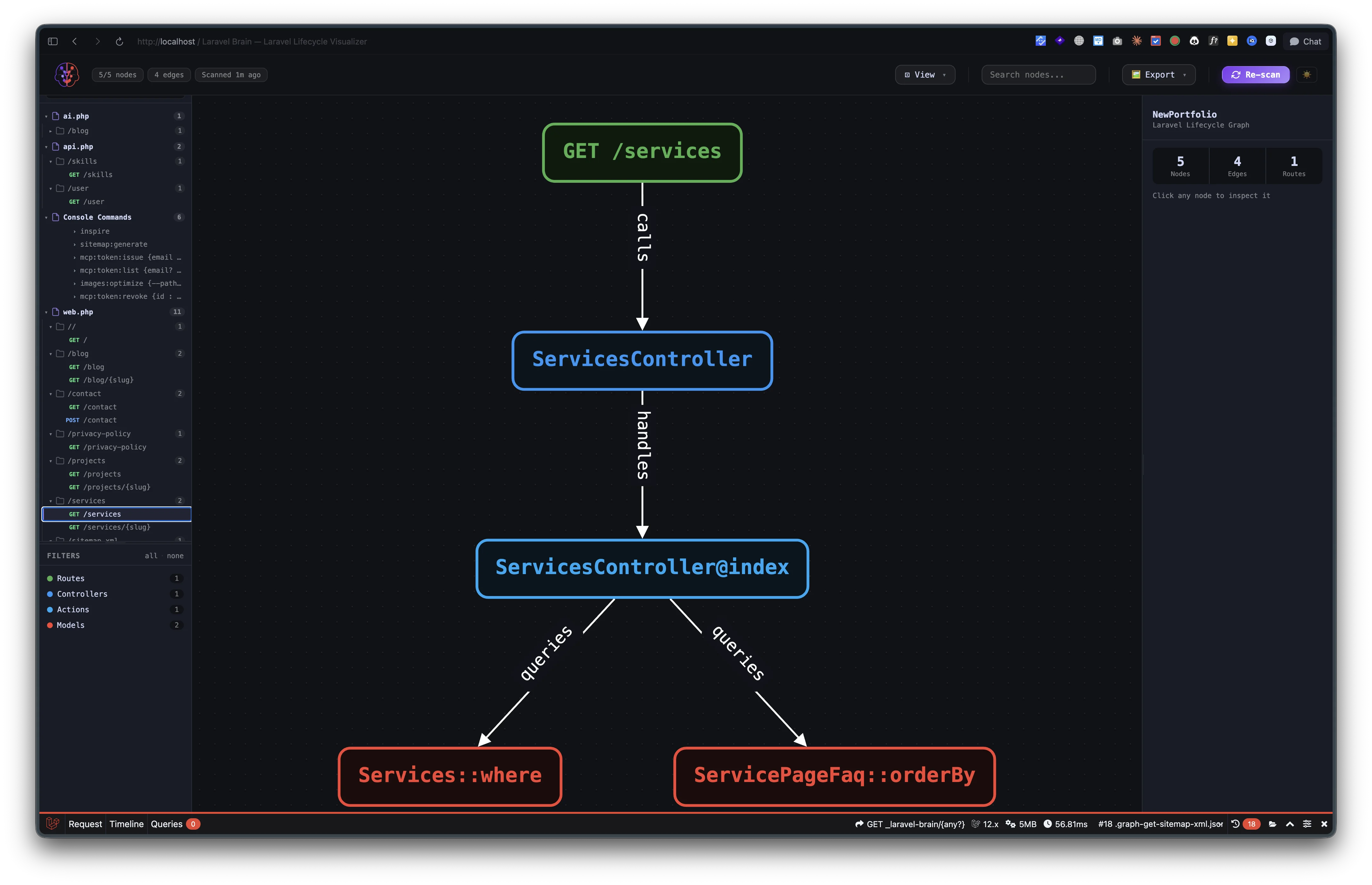Collapse the Console Commands group
The image size is (1372, 885).
[x=115, y=217]
